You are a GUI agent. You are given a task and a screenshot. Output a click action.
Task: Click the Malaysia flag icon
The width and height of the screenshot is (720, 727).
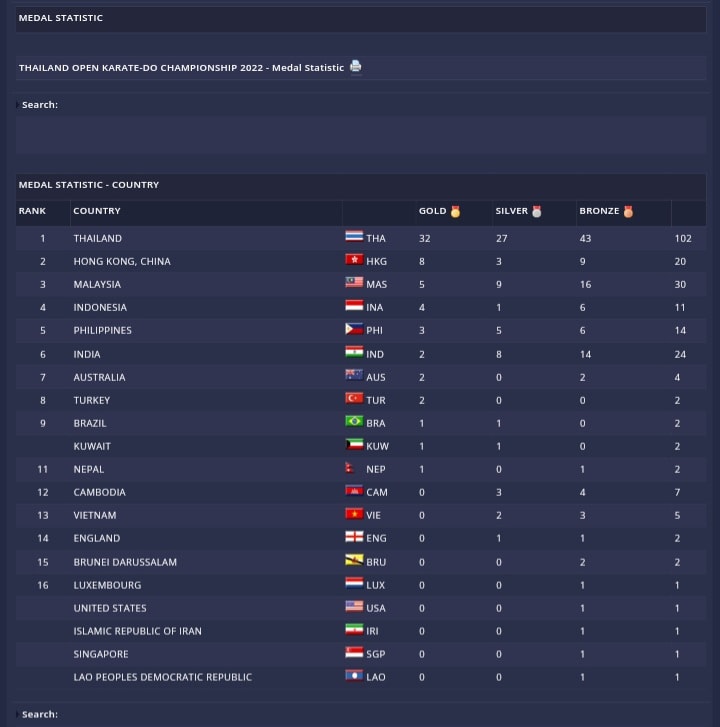354,283
